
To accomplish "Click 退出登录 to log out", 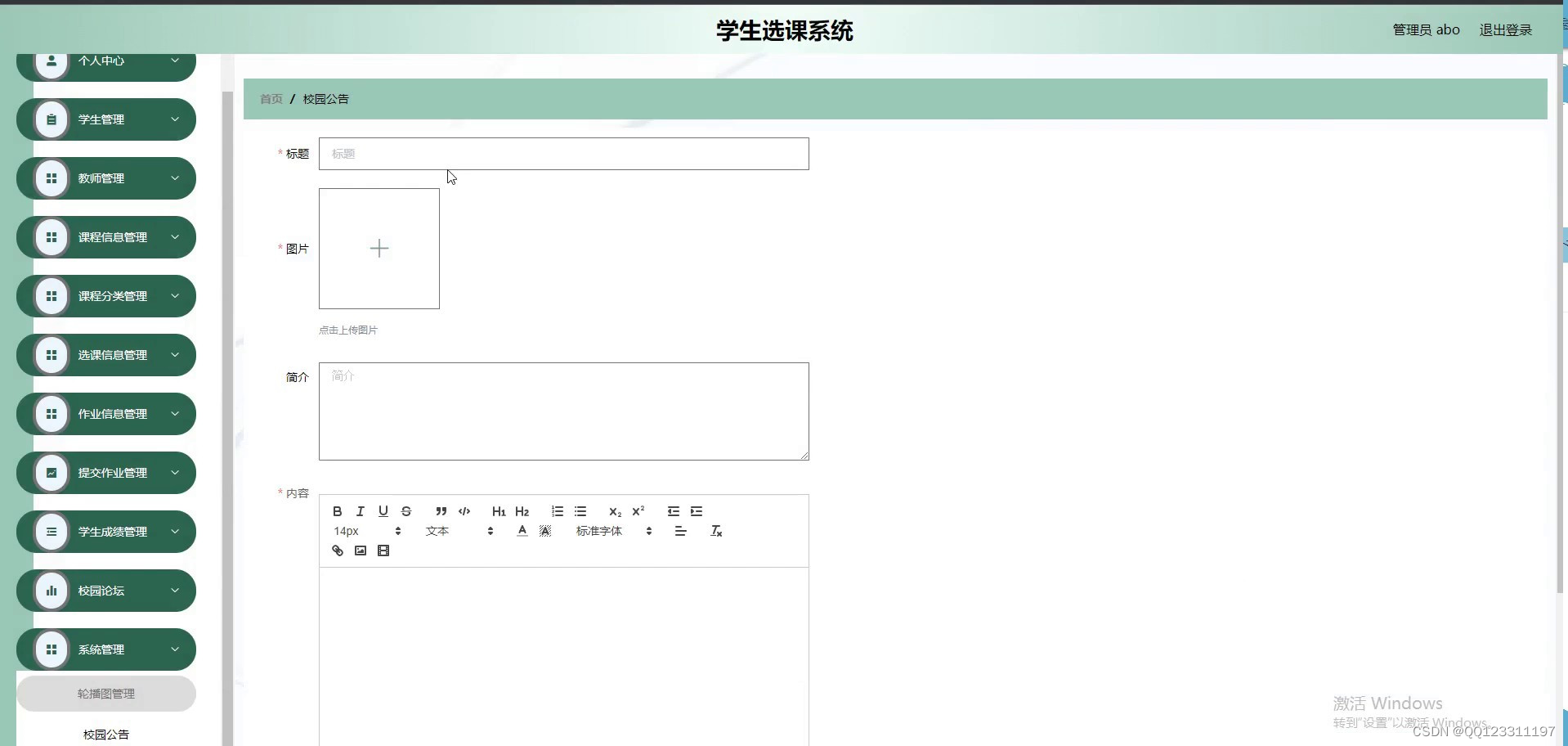I will click(x=1505, y=29).
